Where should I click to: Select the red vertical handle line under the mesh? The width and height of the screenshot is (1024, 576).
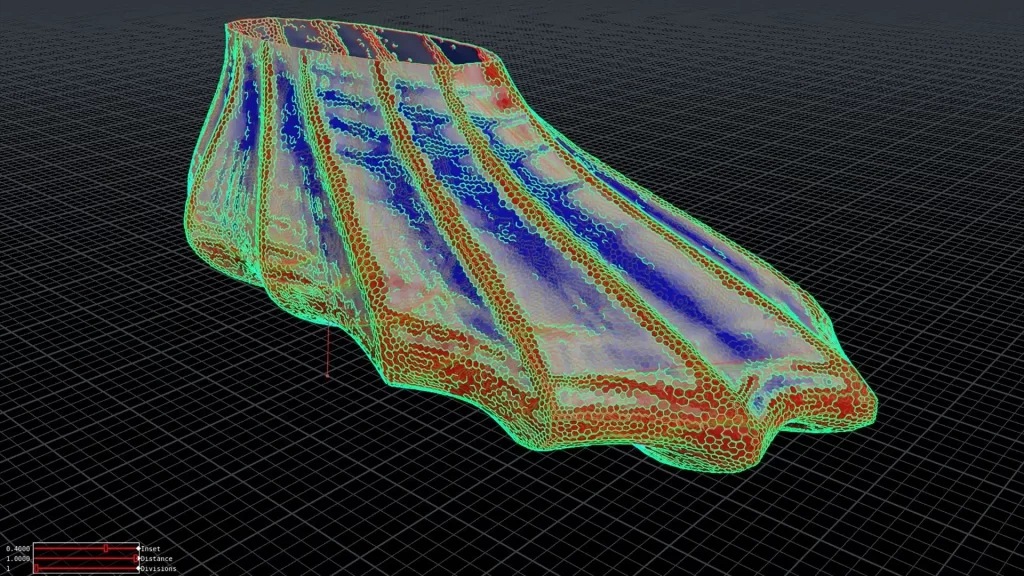(x=328, y=352)
